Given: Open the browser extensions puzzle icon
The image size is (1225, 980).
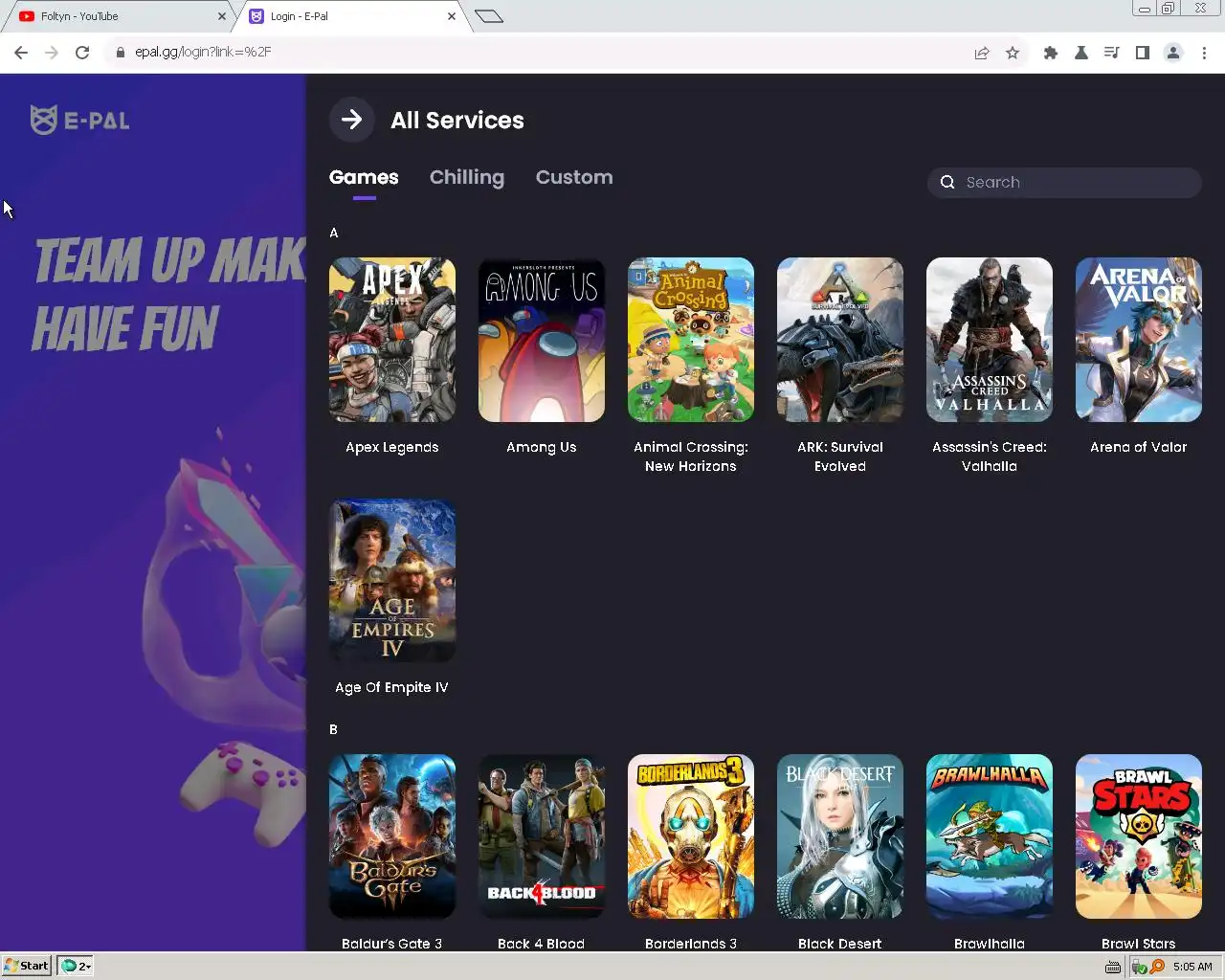Looking at the screenshot, I should 1051,53.
